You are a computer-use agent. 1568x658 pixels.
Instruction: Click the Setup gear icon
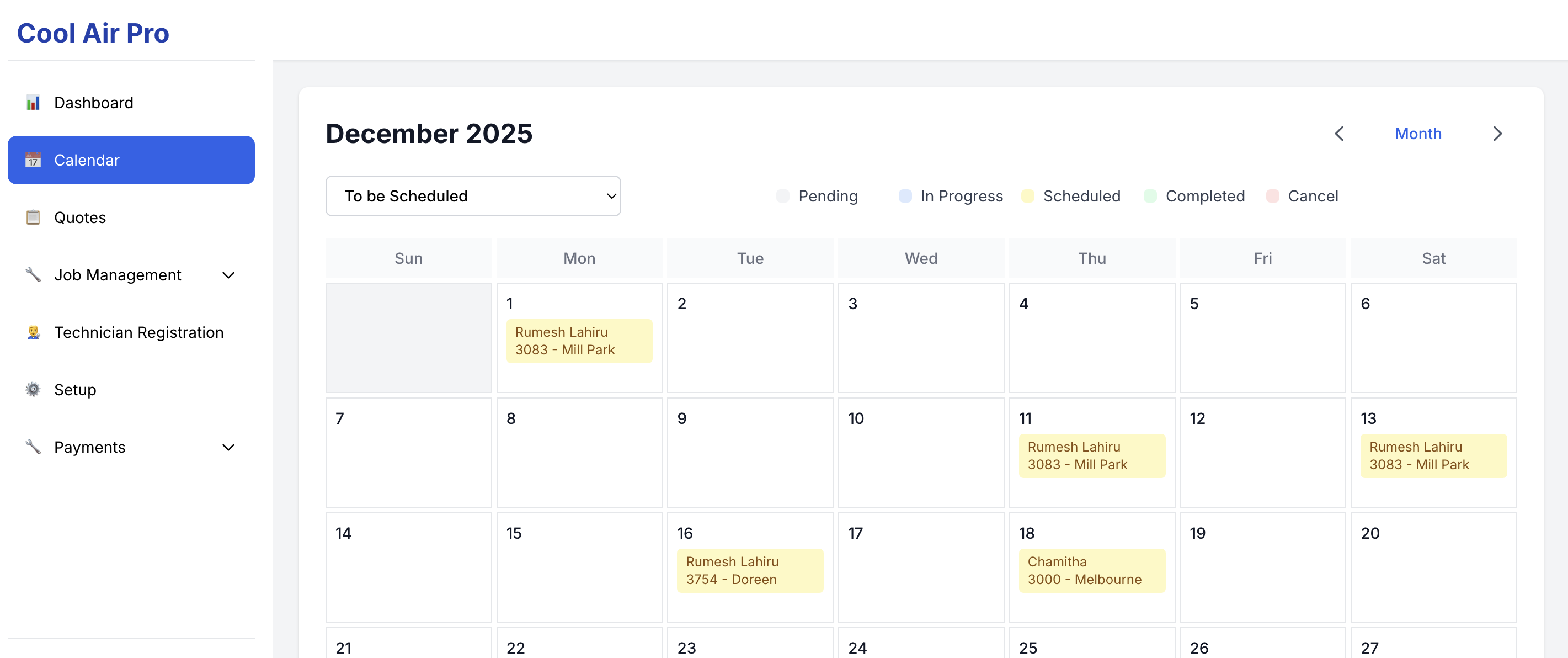(33, 389)
